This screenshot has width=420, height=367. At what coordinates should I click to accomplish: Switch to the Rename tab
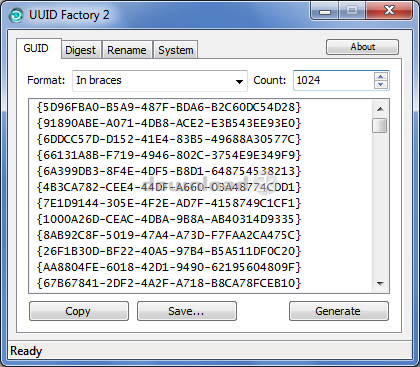pyautogui.click(x=127, y=50)
